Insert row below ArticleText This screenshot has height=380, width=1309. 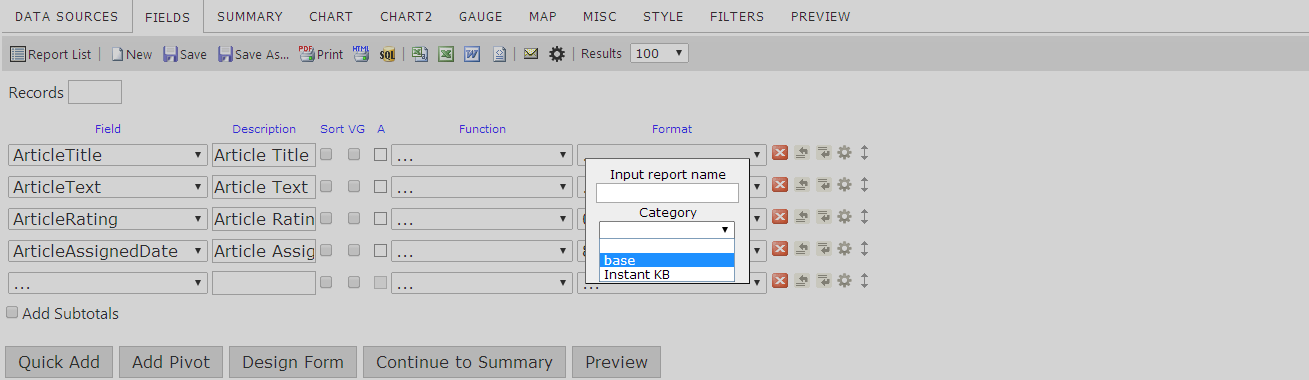coord(824,185)
